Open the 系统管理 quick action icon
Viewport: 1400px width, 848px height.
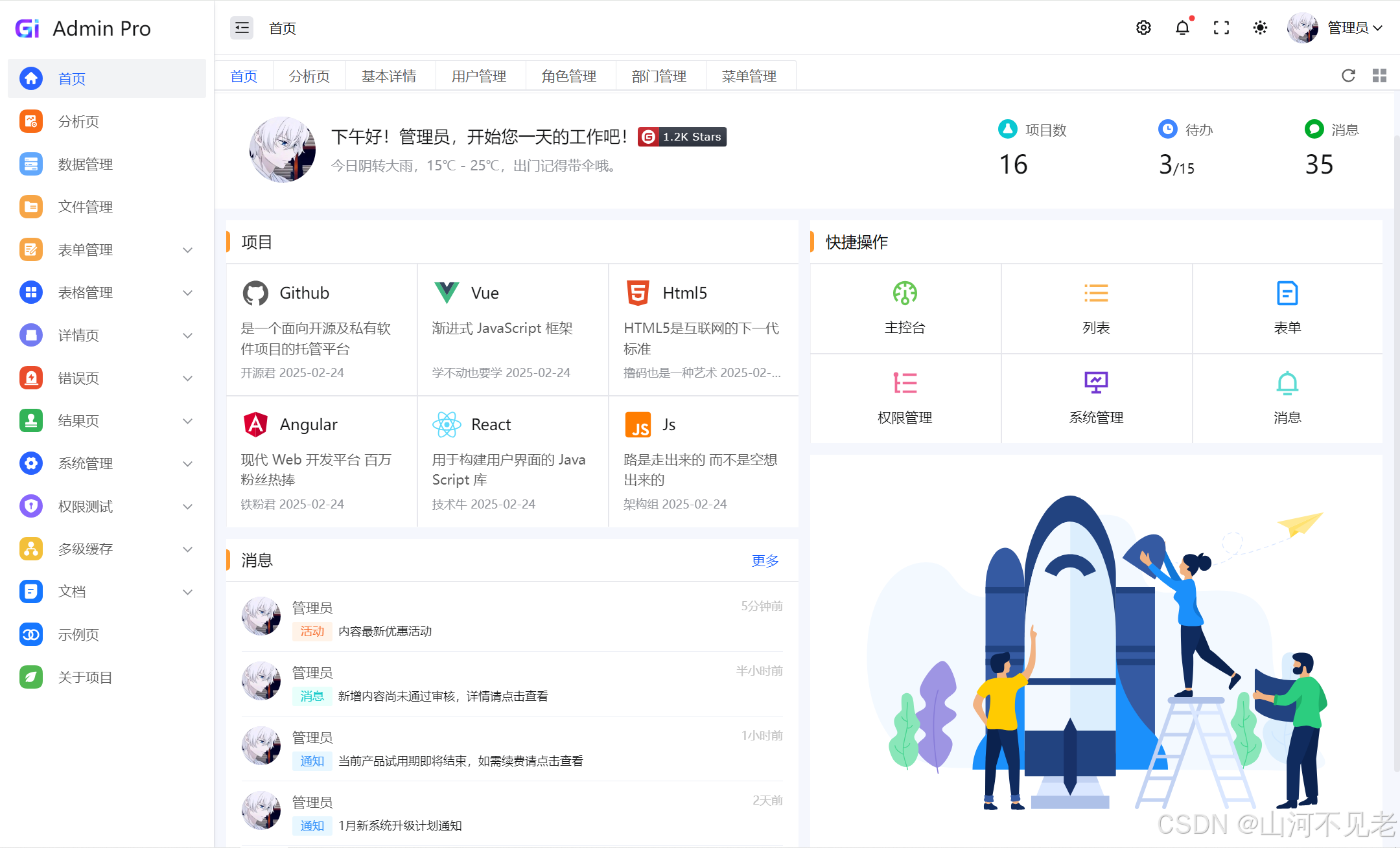(1096, 383)
